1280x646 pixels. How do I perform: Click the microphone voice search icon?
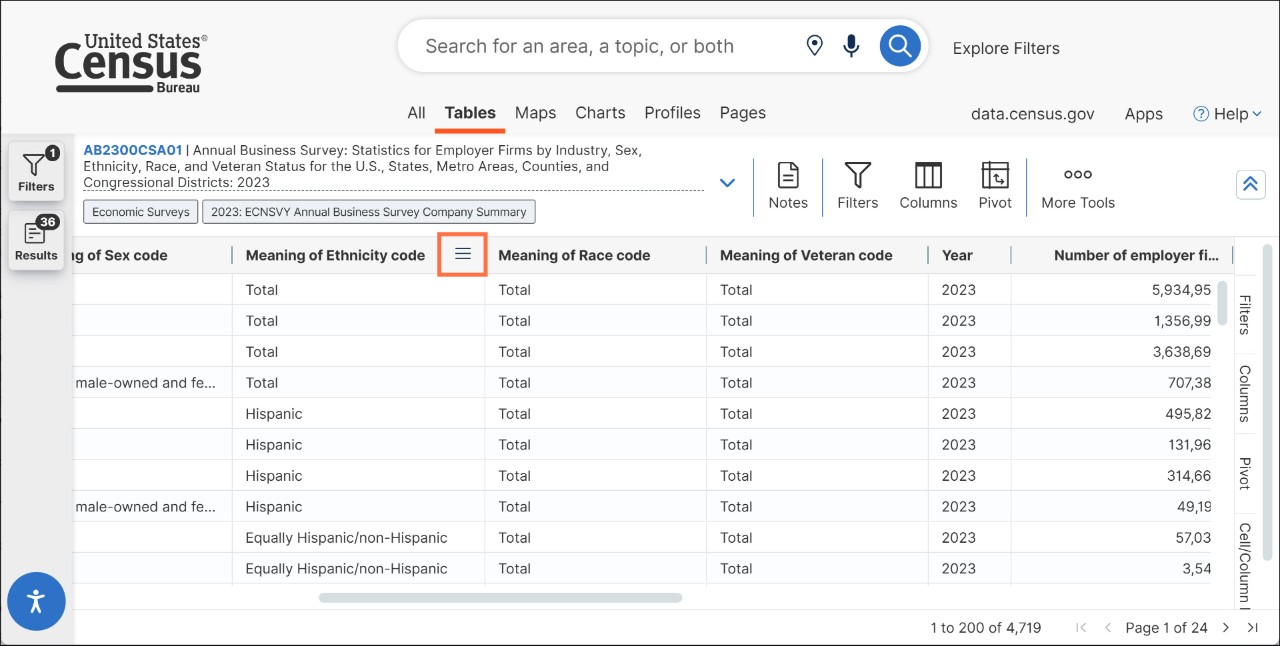[x=851, y=46]
